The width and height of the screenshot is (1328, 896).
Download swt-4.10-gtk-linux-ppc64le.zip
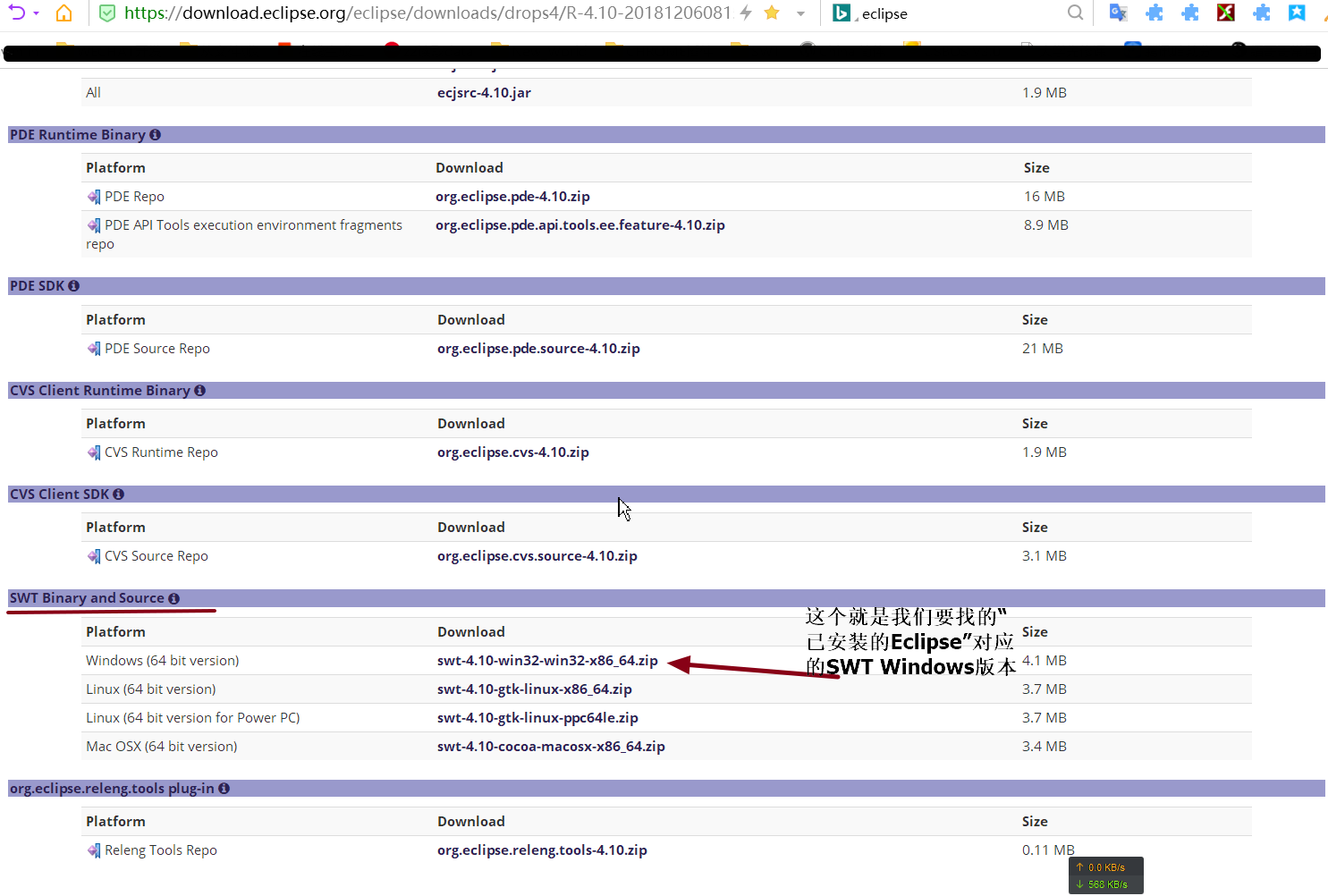pos(537,717)
